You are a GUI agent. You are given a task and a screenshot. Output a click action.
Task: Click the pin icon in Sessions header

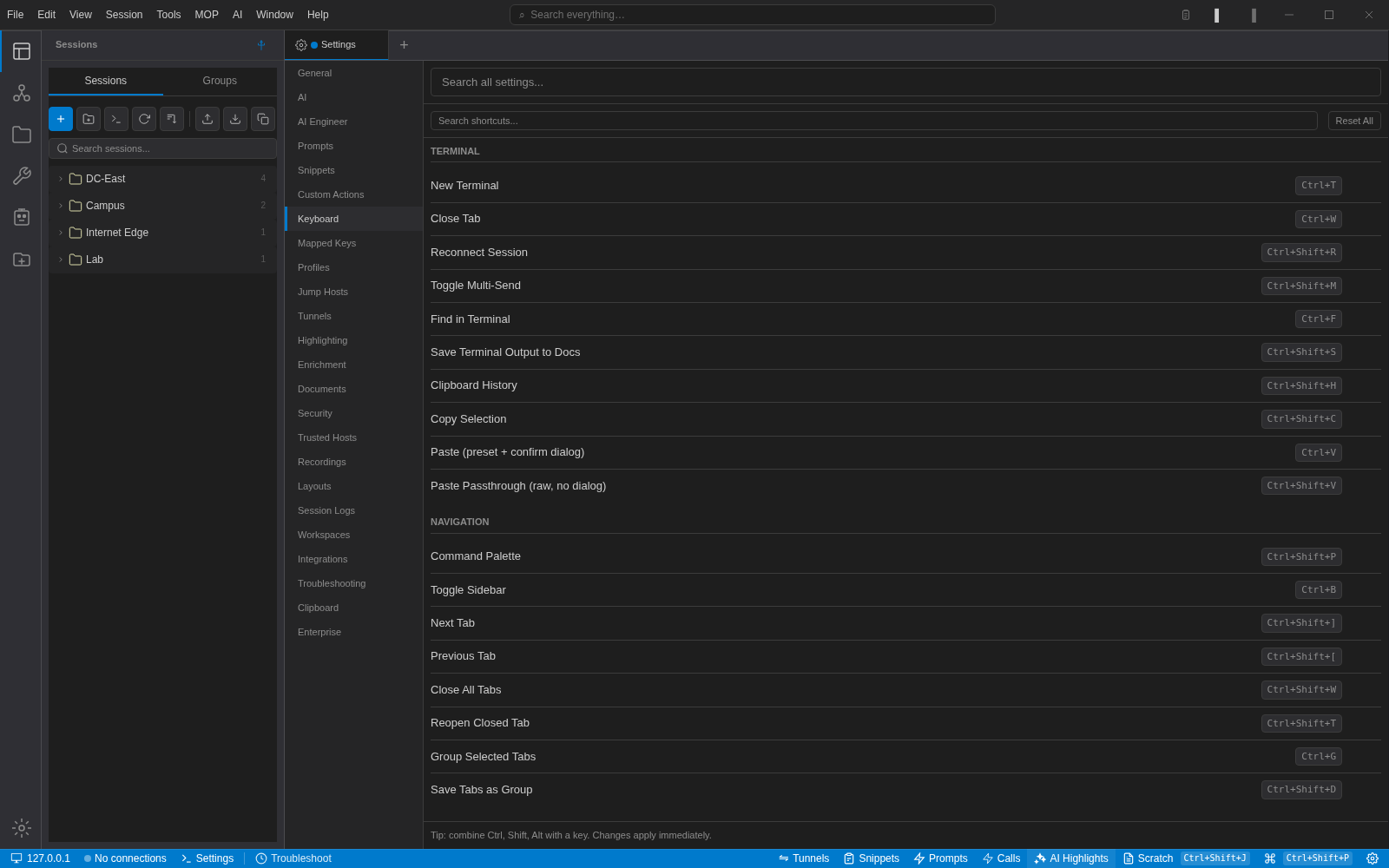(x=261, y=45)
